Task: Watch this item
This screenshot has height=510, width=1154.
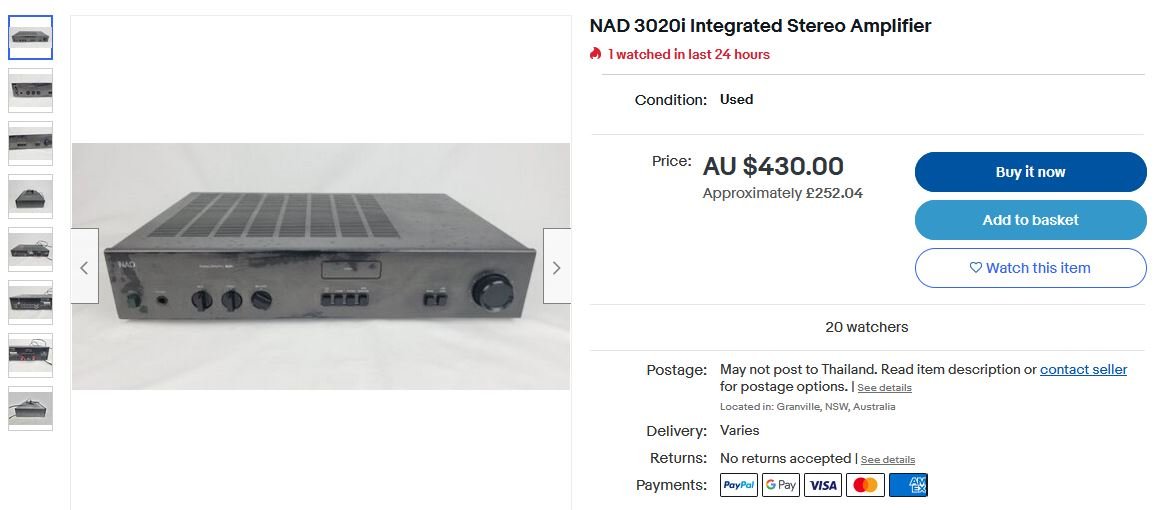Action: 1030,268
